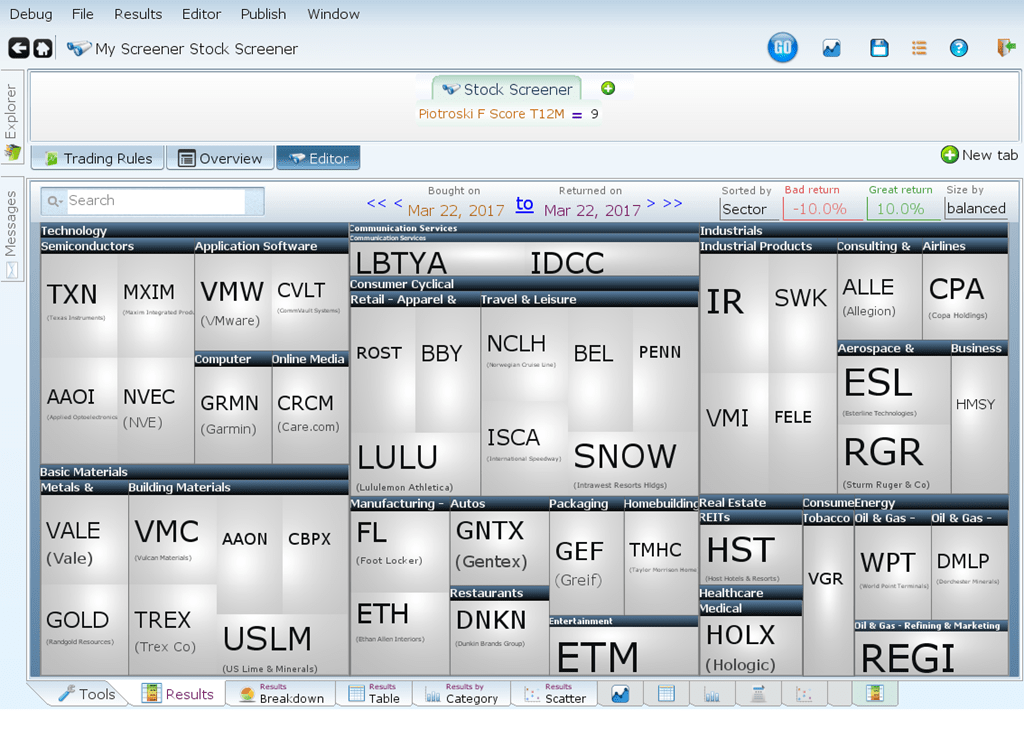Click the bottom treemap icon
This screenshot has height=729, width=1024.
point(874,694)
